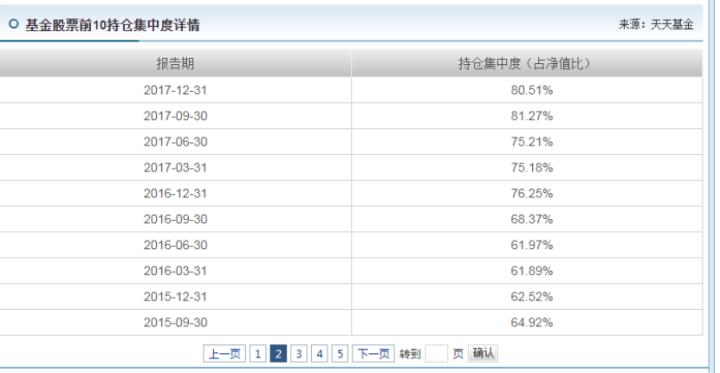The width and height of the screenshot is (720, 373).
Task: Jump to page 3
Action: (x=299, y=354)
